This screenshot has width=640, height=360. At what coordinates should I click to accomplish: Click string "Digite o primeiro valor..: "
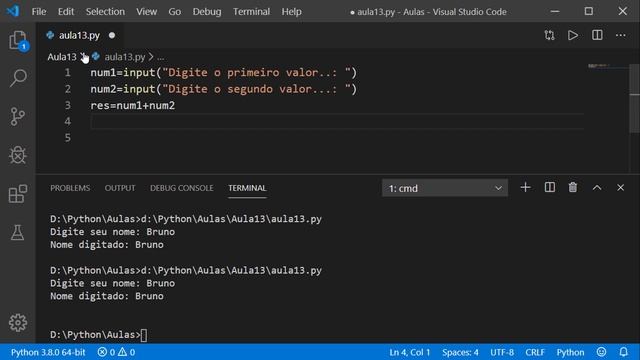[257, 73]
